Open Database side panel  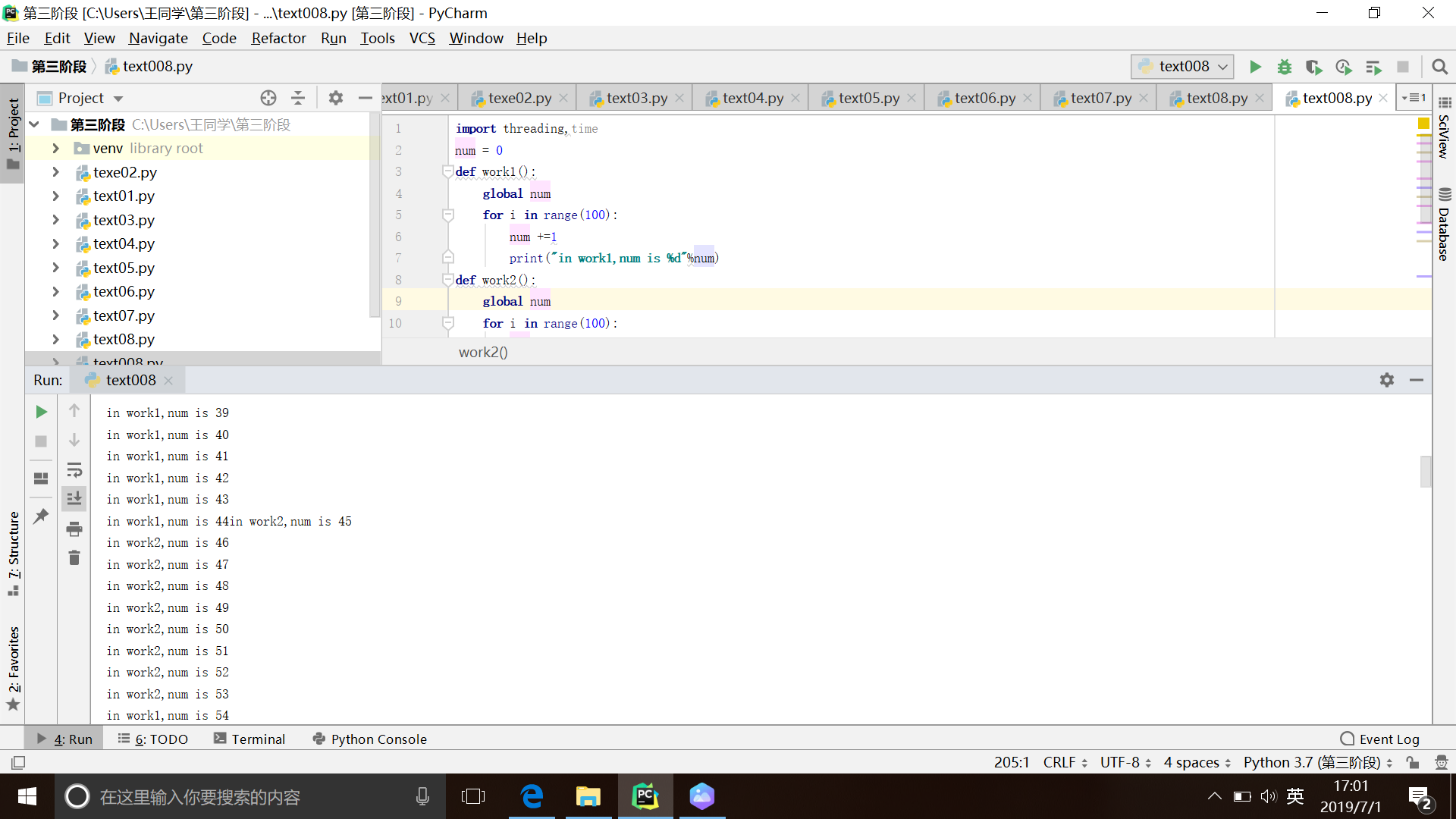click(1444, 225)
